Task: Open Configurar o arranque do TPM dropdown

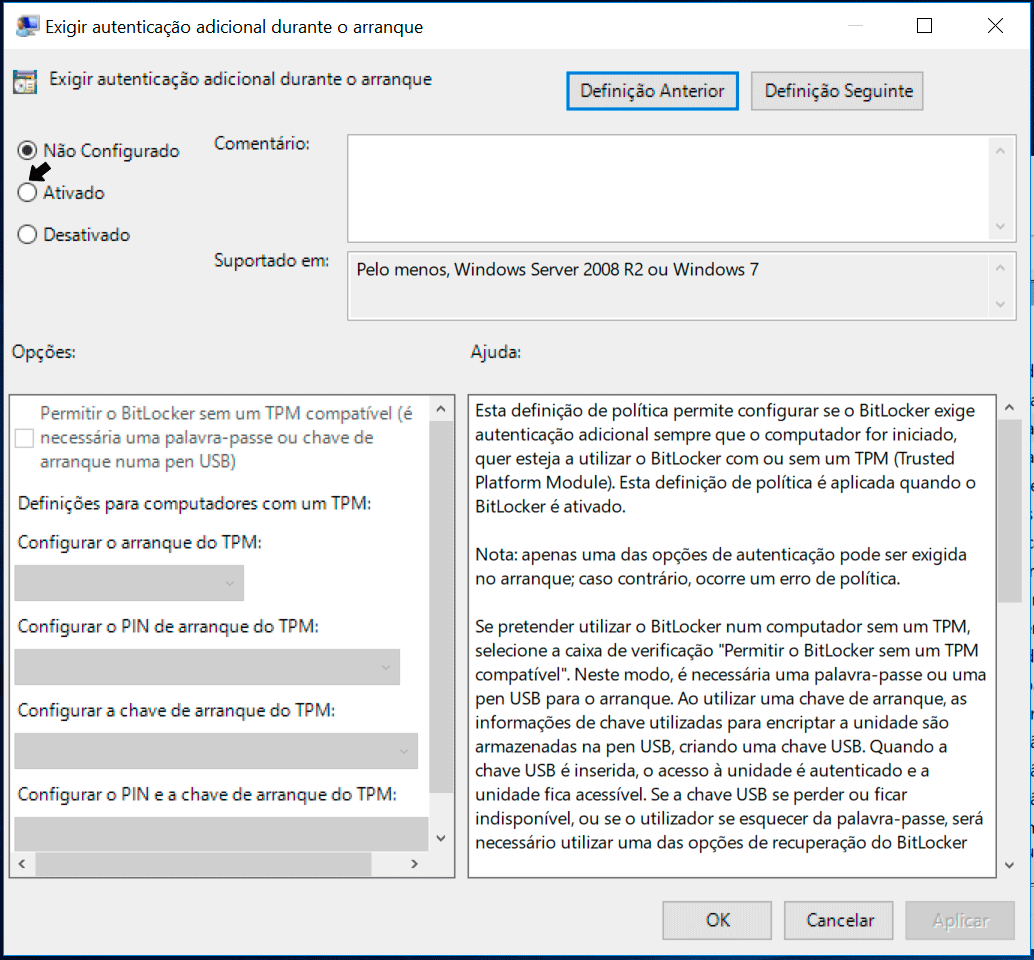Action: point(129,583)
